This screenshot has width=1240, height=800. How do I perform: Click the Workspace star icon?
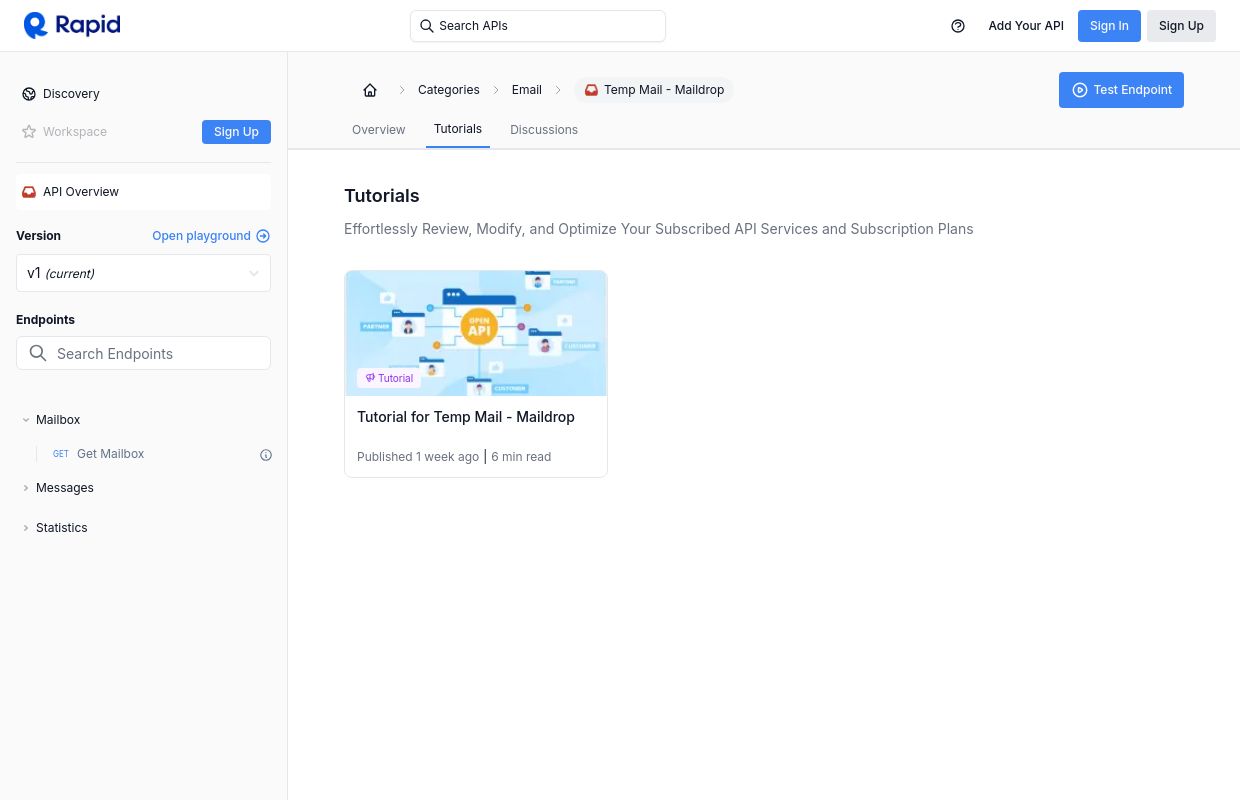click(x=29, y=132)
